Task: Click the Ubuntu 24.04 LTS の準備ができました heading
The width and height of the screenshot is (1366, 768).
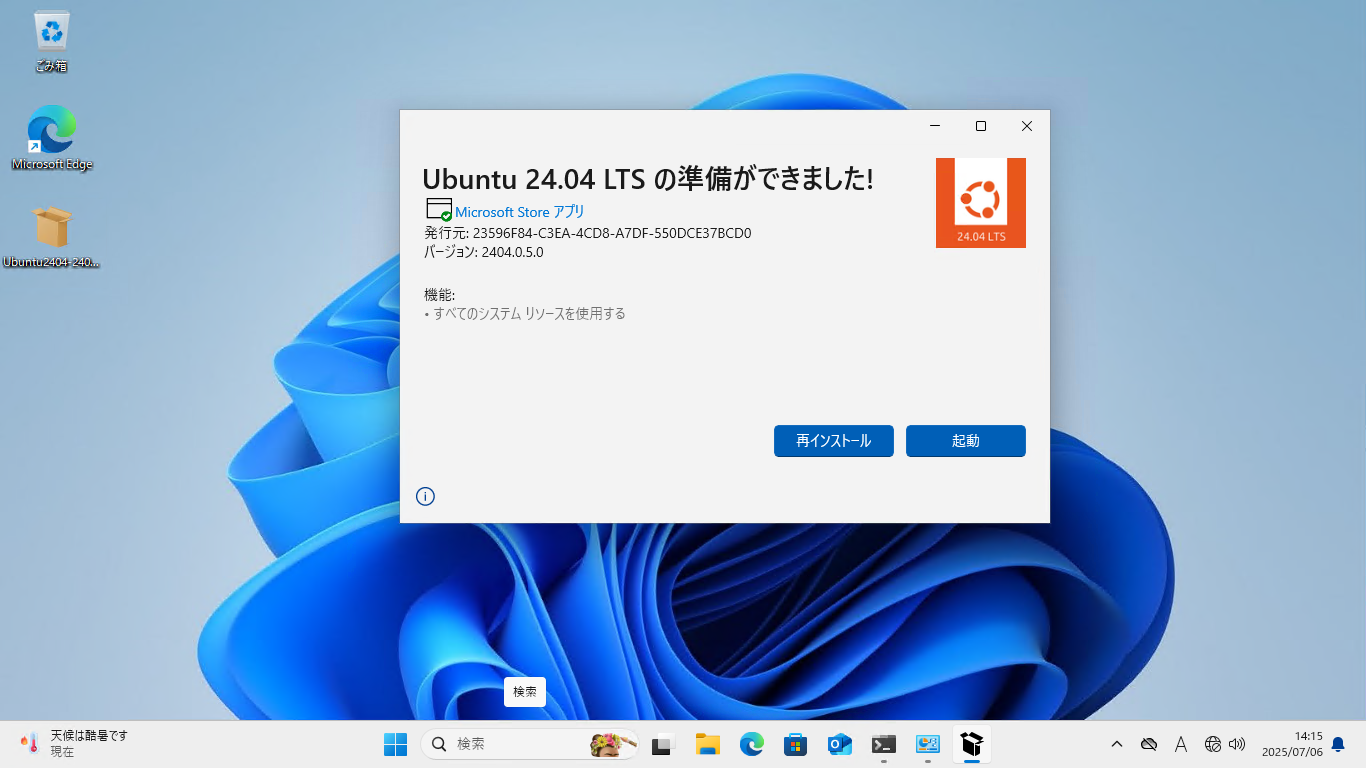Action: (x=648, y=178)
